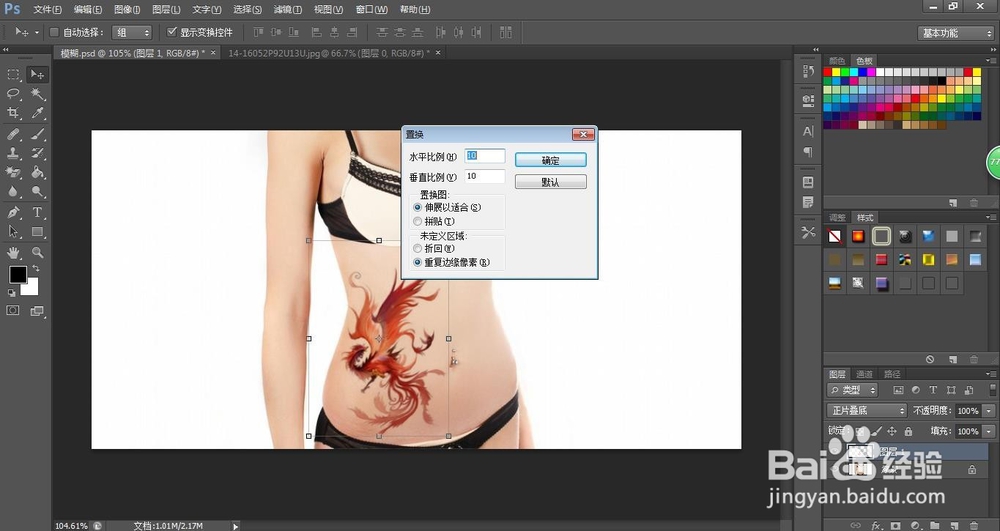Select the Paint Bucket tool
The width and height of the screenshot is (1000, 531).
(x=38, y=172)
